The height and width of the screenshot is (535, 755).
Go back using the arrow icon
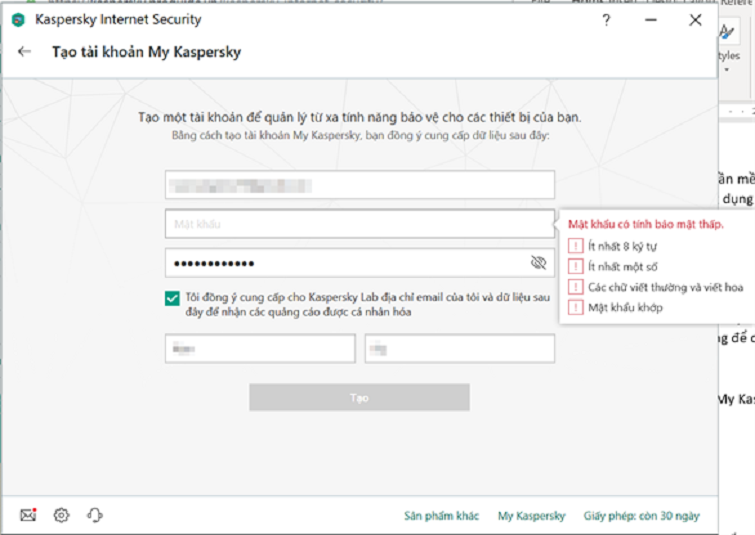coord(24,52)
